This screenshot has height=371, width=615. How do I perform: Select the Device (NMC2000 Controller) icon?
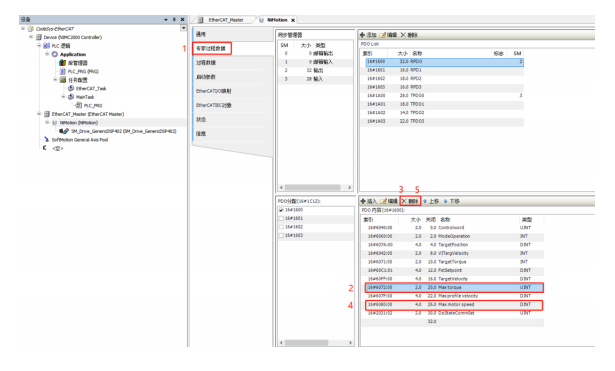click(39, 37)
